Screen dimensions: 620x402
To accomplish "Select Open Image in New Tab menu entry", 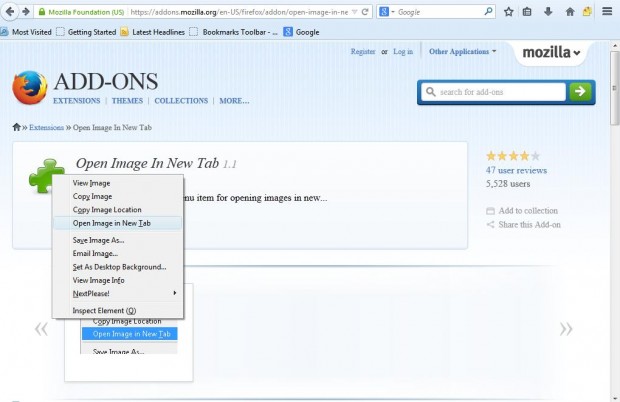I will tap(117, 223).
